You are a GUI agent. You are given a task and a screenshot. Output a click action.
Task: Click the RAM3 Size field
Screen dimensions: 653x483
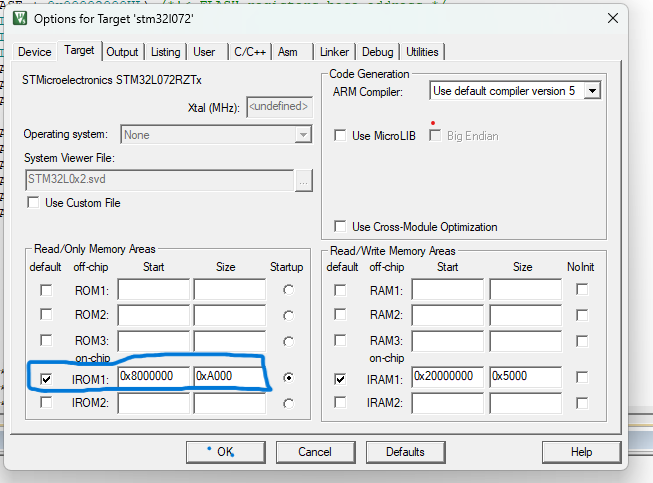tap(526, 341)
